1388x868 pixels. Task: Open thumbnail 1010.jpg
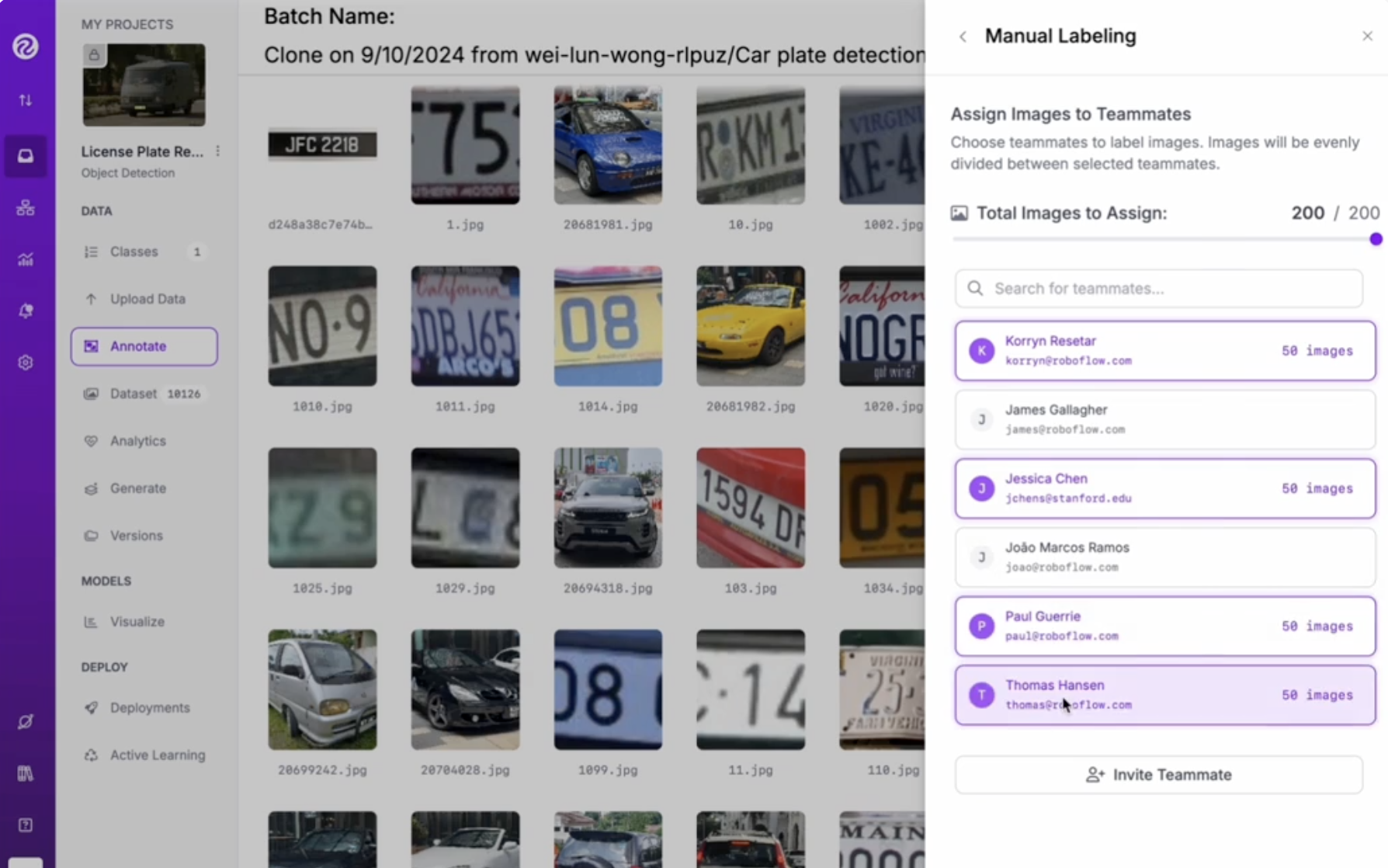coord(322,326)
